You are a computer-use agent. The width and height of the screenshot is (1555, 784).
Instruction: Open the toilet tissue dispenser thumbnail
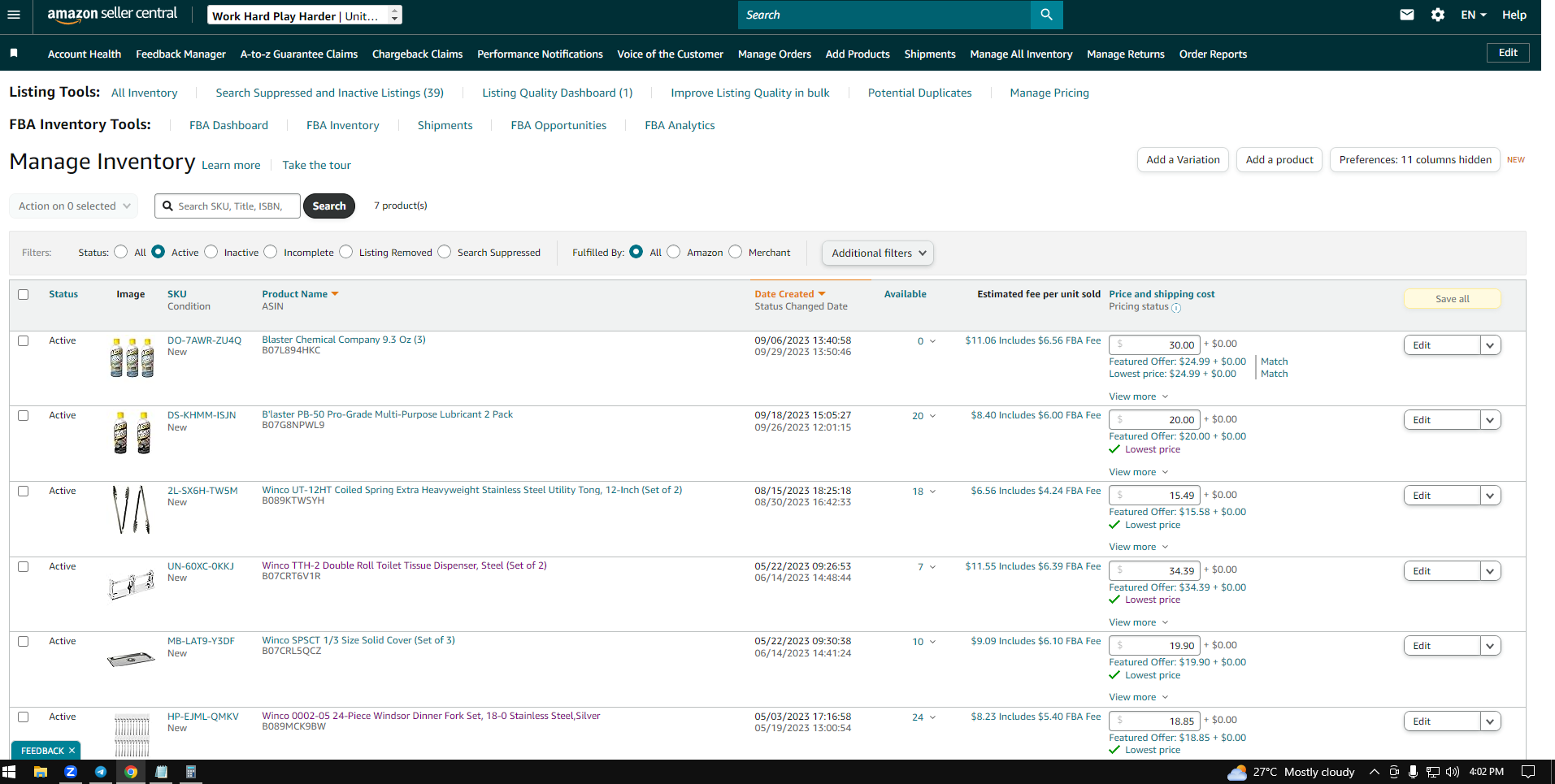click(132, 584)
